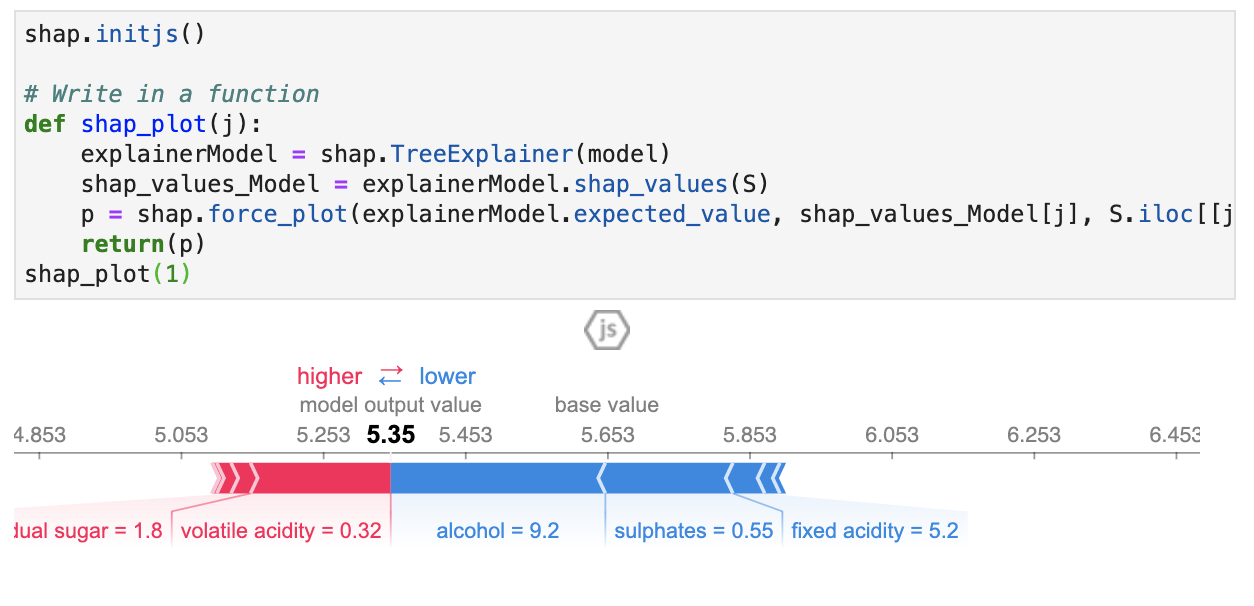The height and width of the screenshot is (606, 1254).
Task: Click the "fixed acidity = 5.2" label
Action: click(874, 531)
